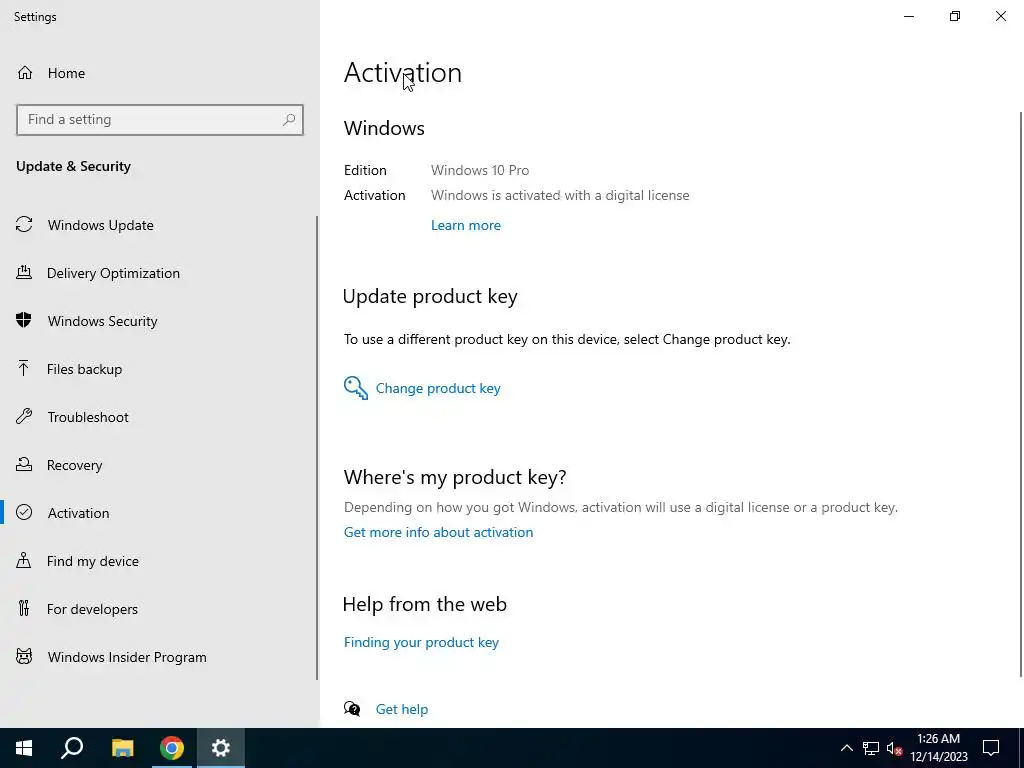Image resolution: width=1024 pixels, height=768 pixels.
Task: Click the Windows 10 Pro edition text
Action: coord(480,170)
